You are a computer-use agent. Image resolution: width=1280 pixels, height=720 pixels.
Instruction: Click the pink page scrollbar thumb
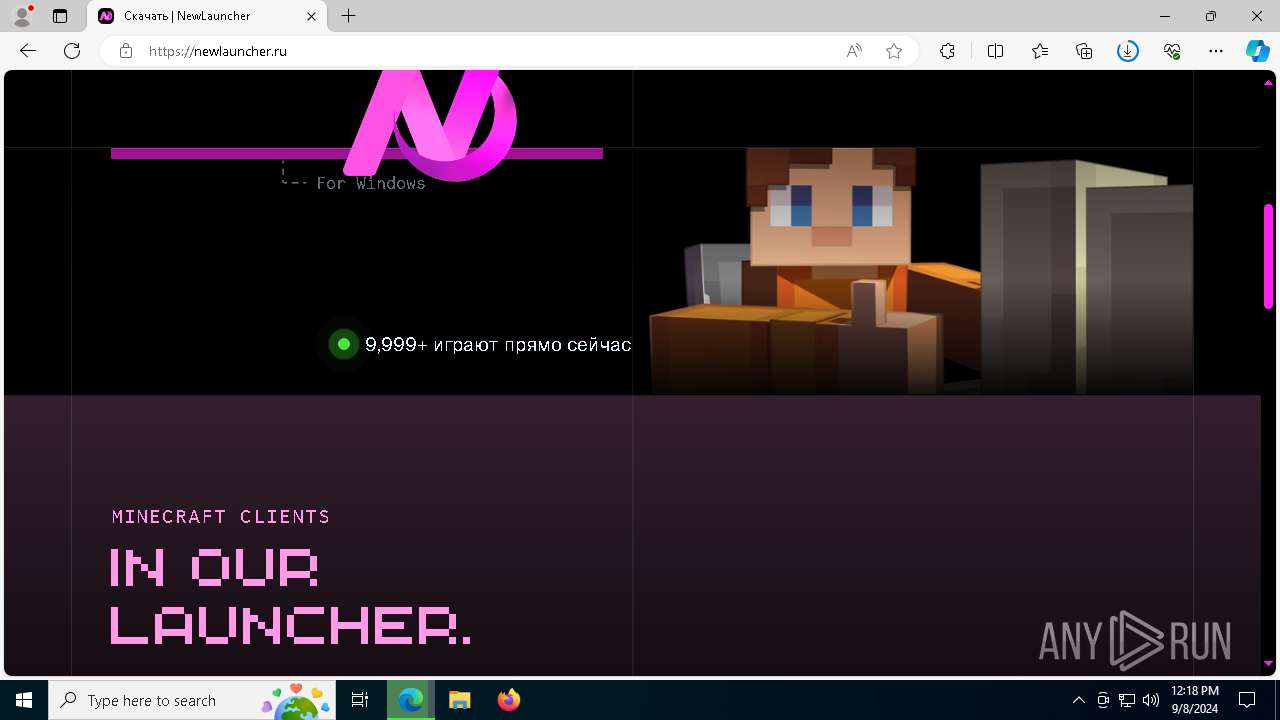coord(1268,256)
